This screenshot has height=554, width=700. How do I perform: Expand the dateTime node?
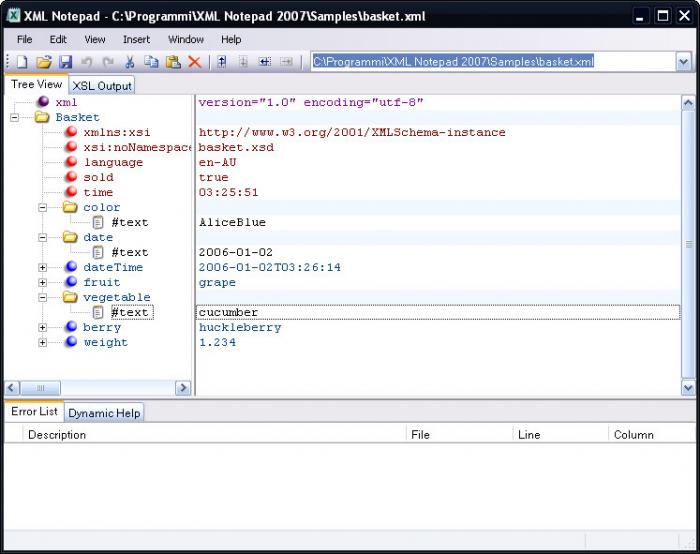click(42, 267)
